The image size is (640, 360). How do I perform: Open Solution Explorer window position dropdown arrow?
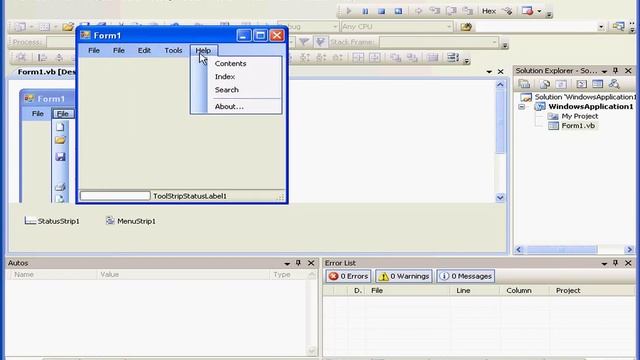point(604,71)
